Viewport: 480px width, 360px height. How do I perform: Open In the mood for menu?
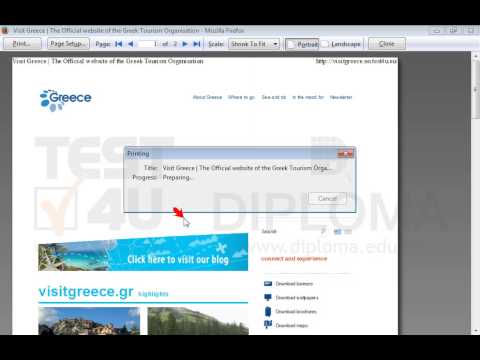[x=308, y=97]
